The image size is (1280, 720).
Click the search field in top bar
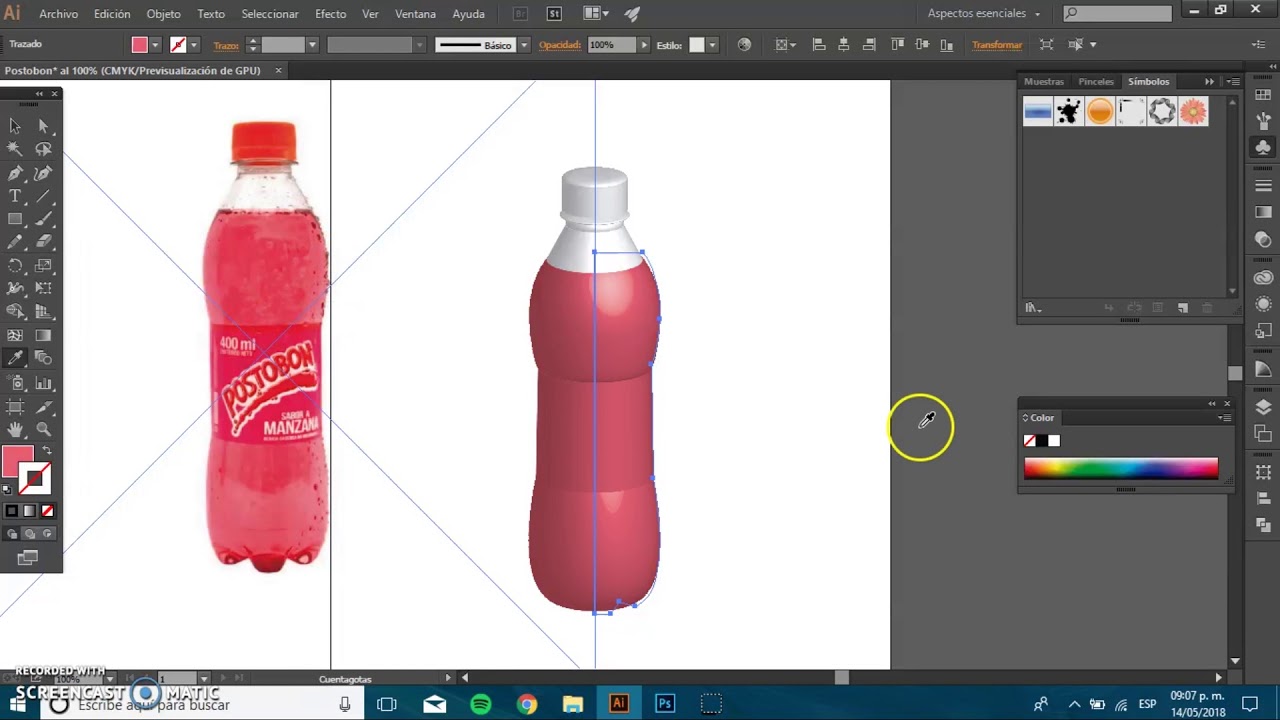pos(1117,14)
